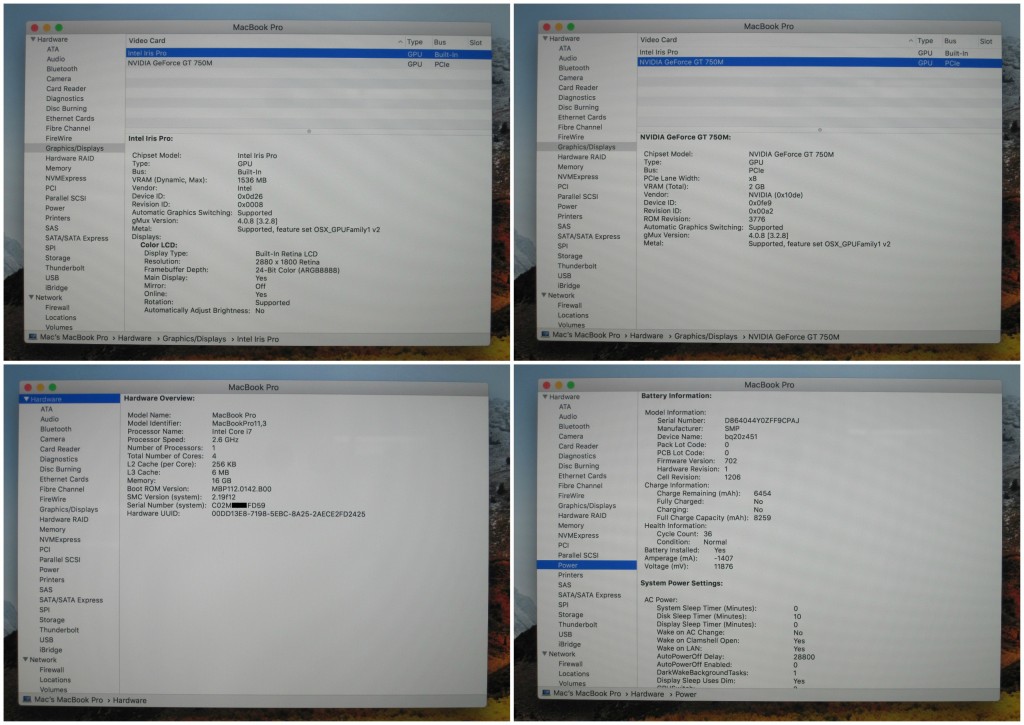
Task: Open Thunderbolt in the Intel Iris Pro window sidebar
Action: tap(65, 268)
